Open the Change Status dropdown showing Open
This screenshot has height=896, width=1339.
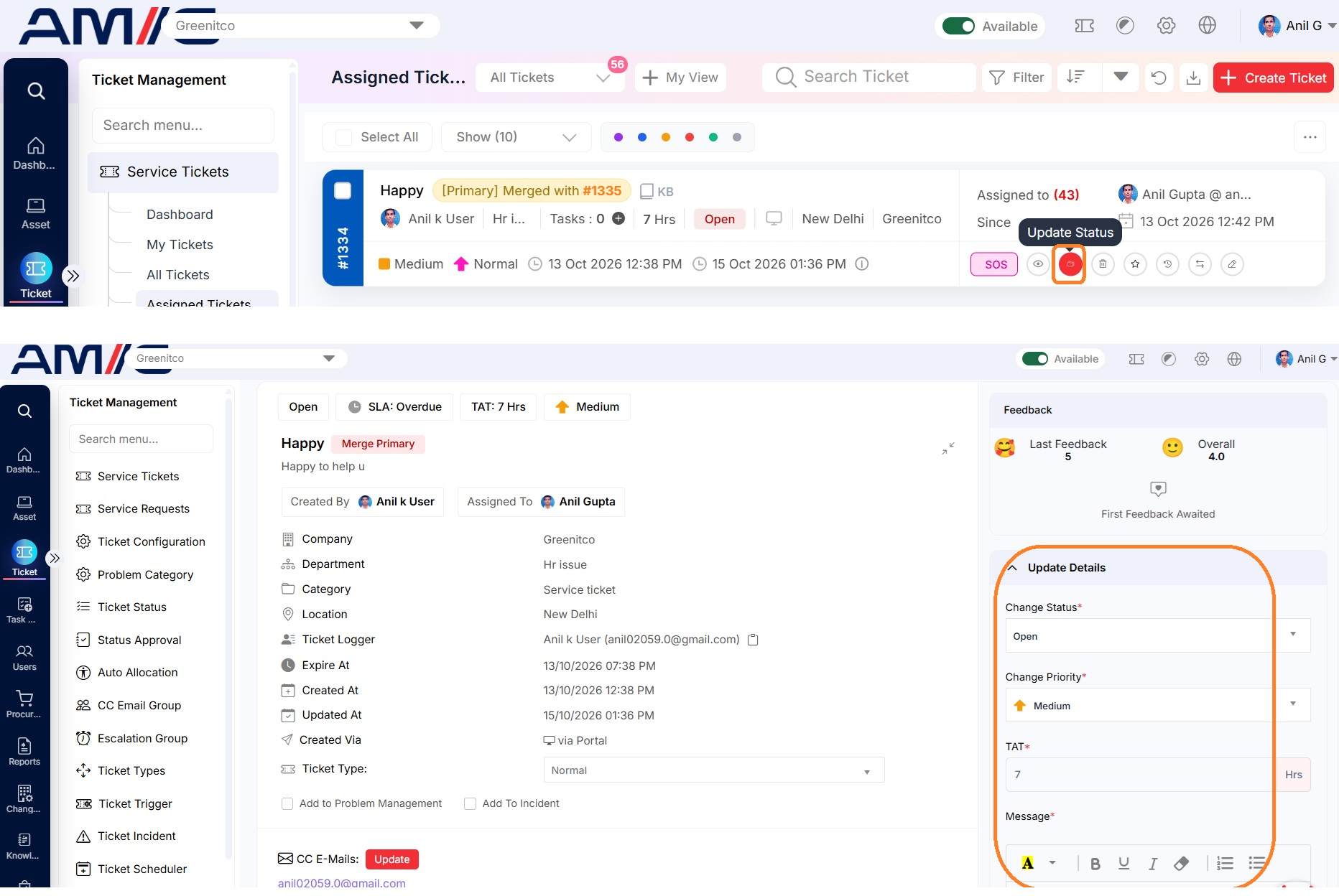tap(1157, 635)
